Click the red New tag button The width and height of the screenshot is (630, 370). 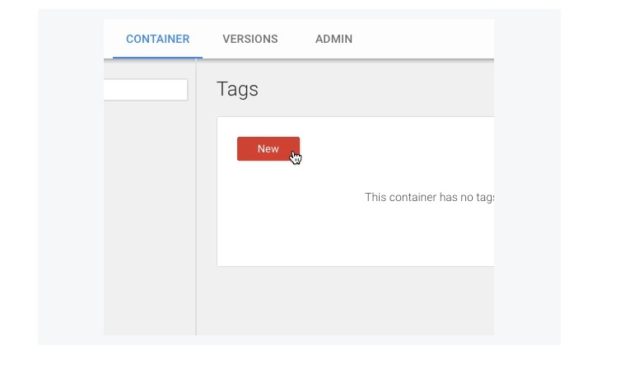point(268,149)
